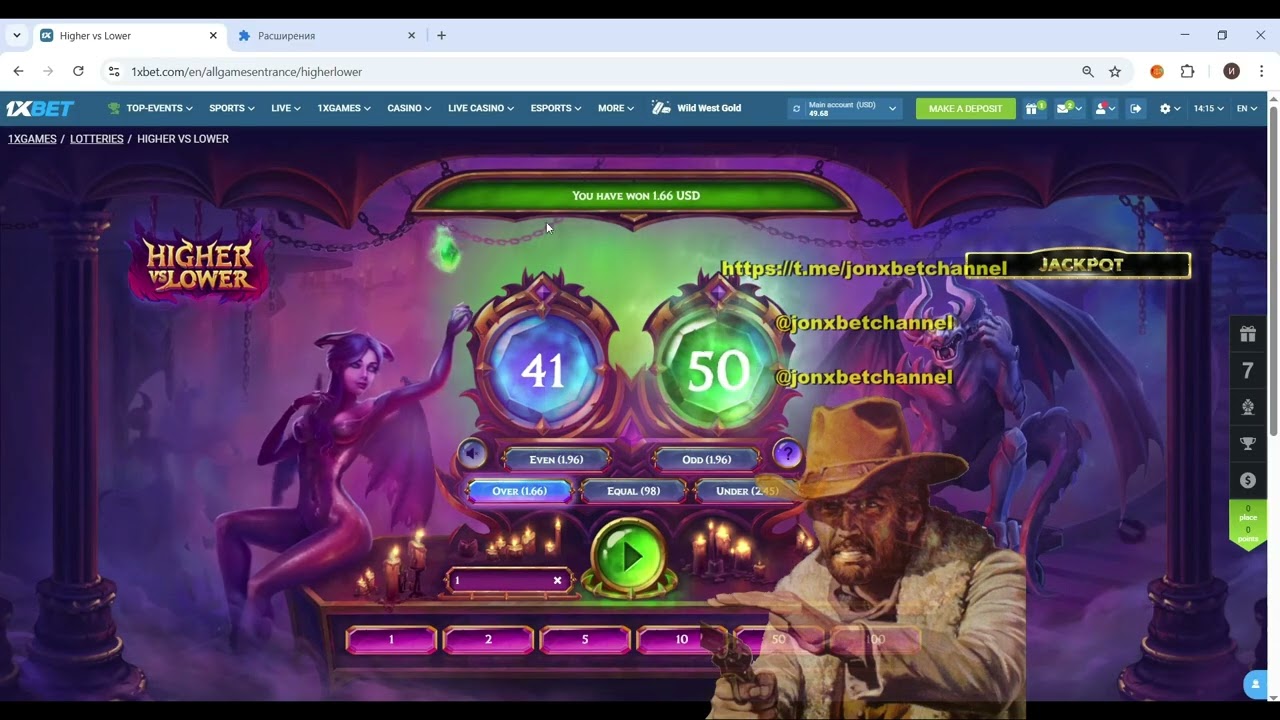1280x720 pixels.
Task: Bookmark this page with star icon
Action: pos(1115,71)
